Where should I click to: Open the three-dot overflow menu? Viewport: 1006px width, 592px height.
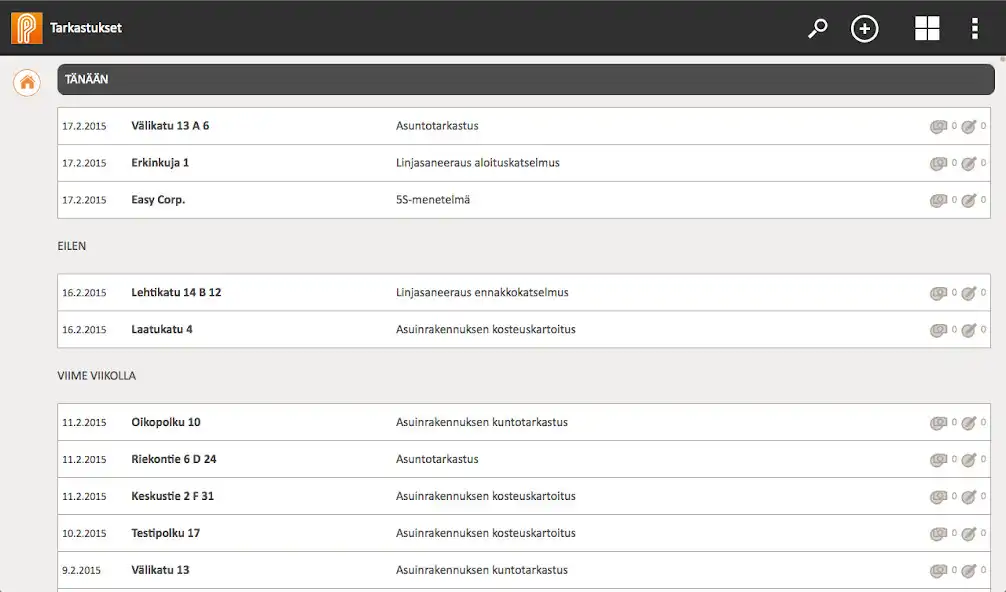click(974, 29)
